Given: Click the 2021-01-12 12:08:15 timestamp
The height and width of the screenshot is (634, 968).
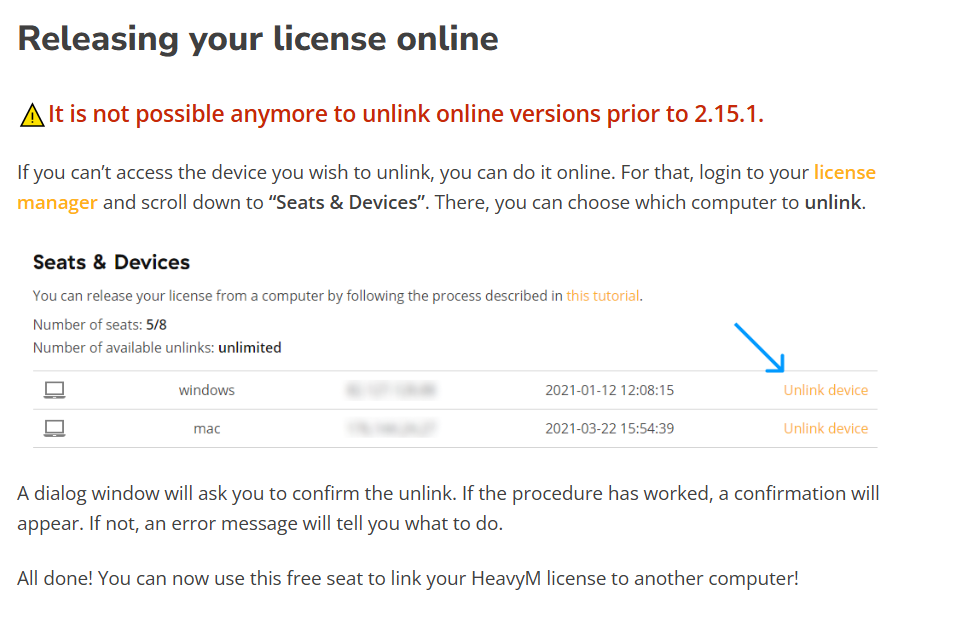Looking at the screenshot, I should pyautogui.click(x=609, y=390).
